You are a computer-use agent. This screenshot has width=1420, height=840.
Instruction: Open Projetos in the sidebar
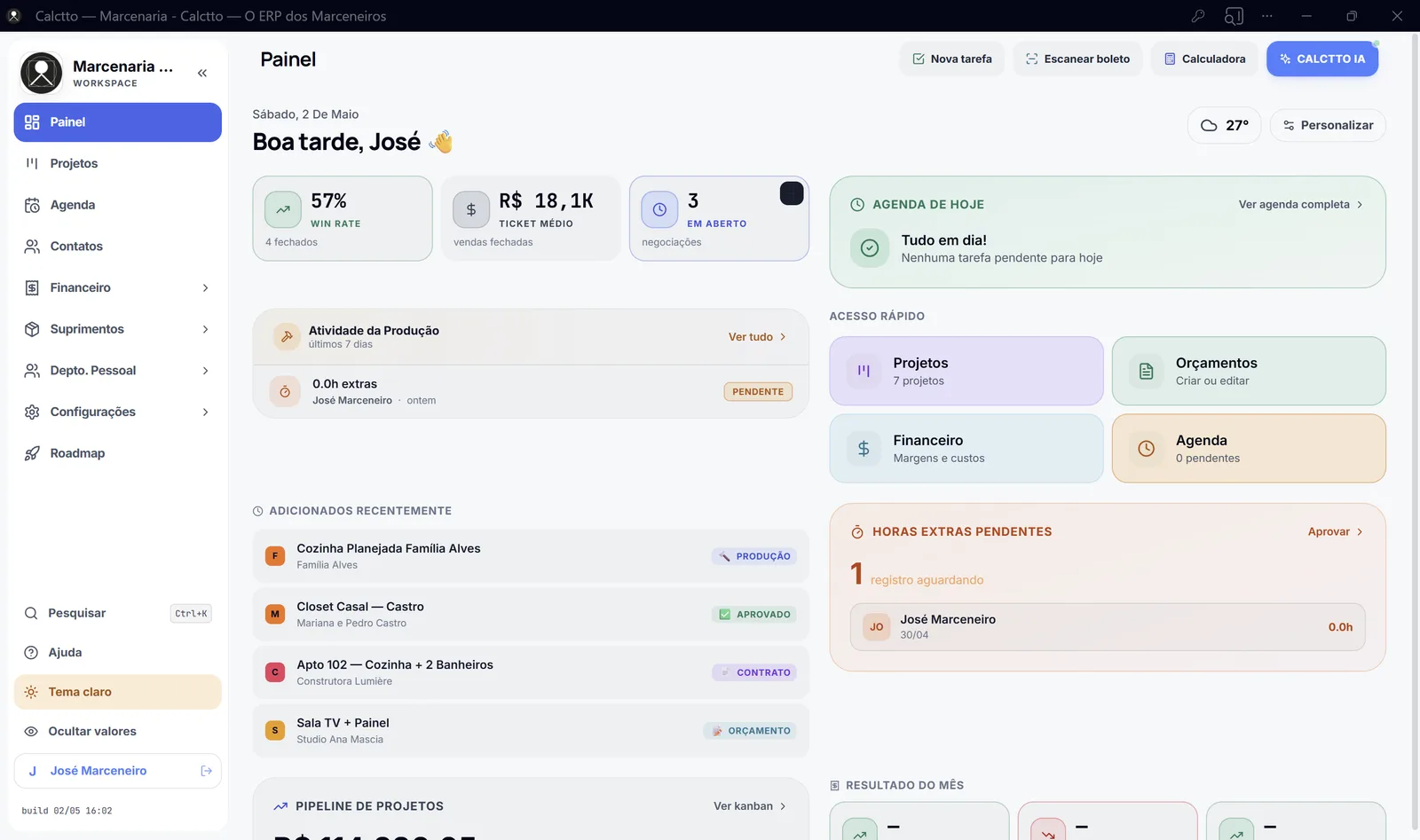point(118,163)
